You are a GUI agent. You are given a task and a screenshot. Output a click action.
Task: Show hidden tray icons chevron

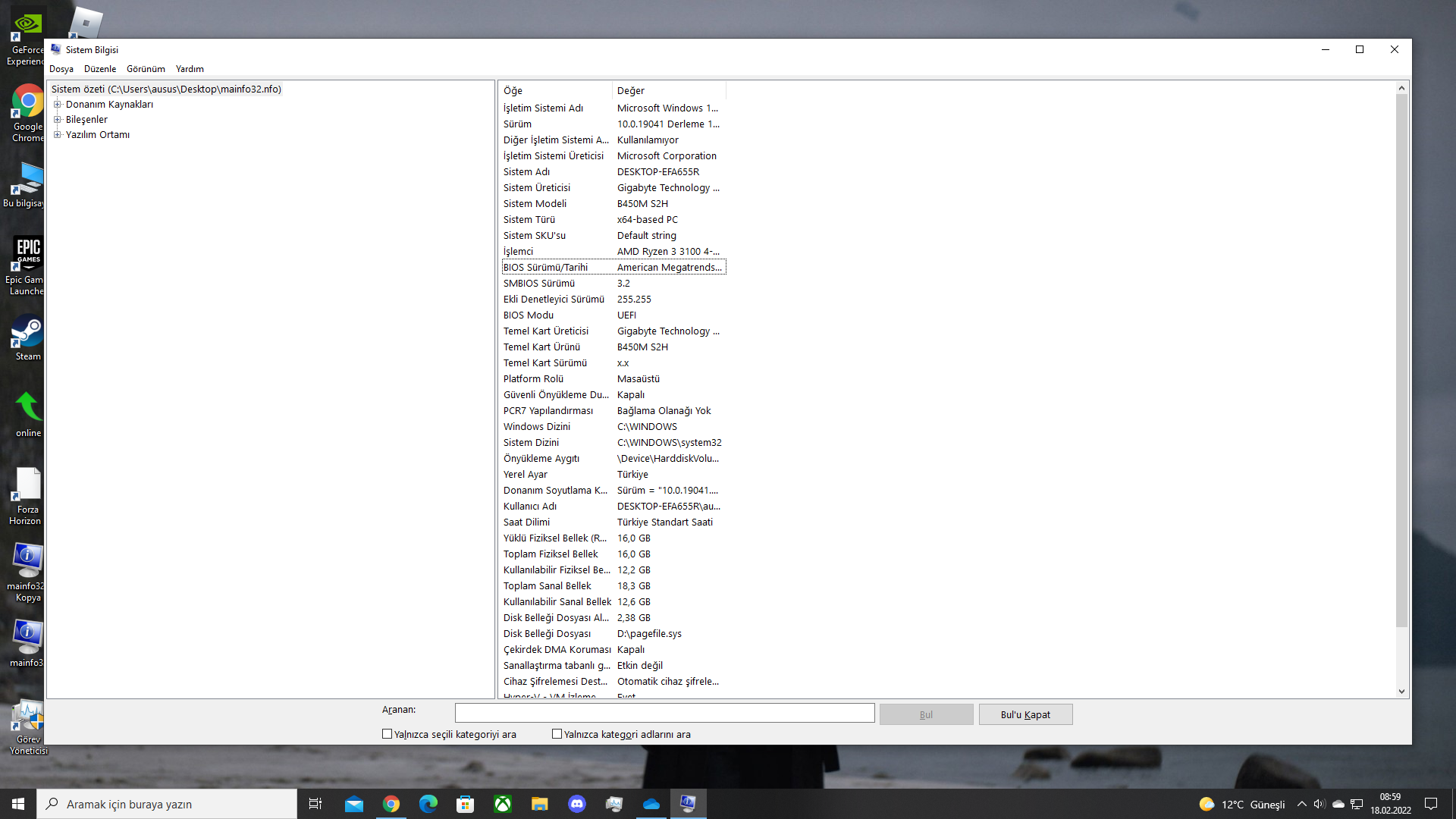point(1302,804)
